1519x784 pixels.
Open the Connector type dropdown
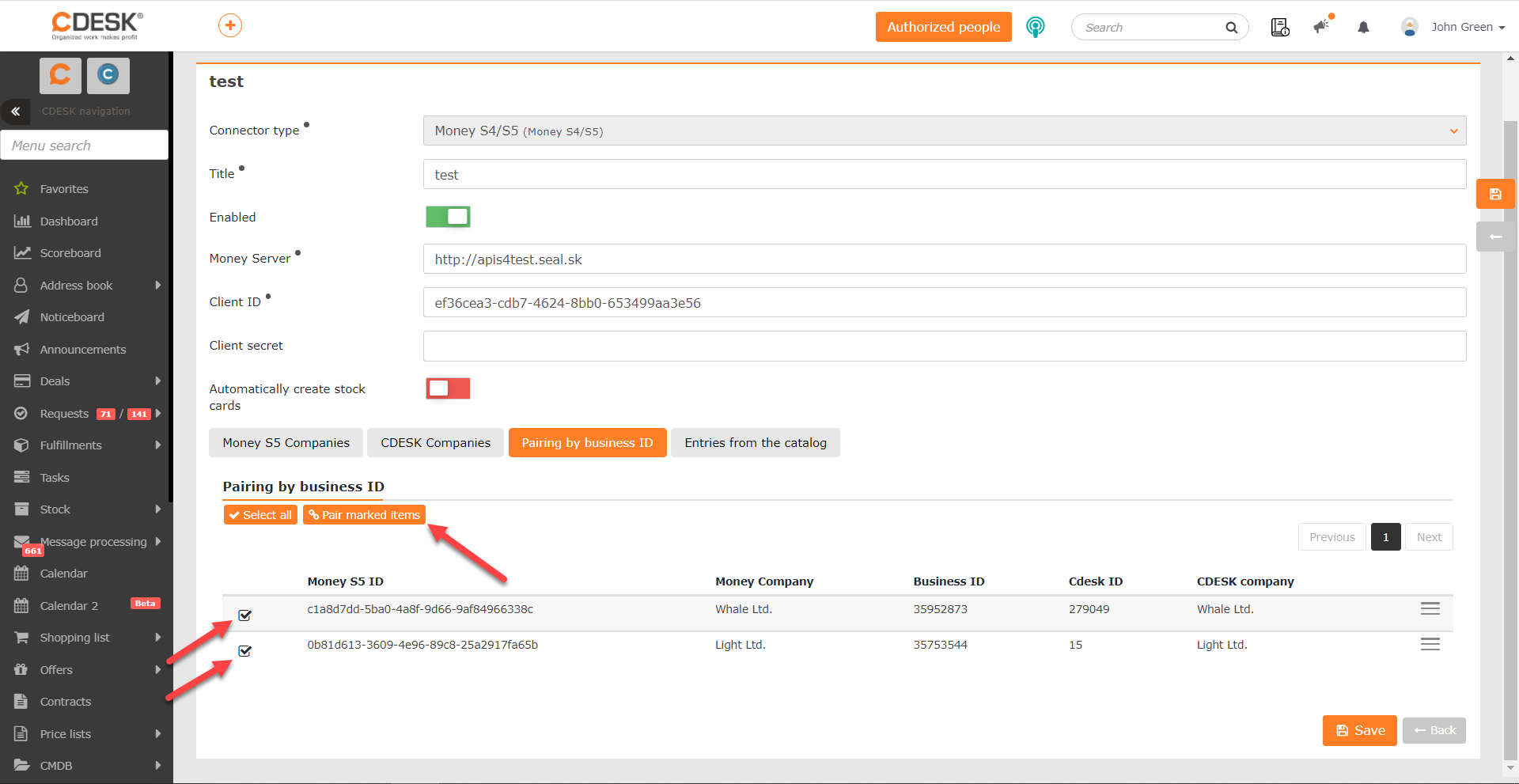tap(945, 131)
